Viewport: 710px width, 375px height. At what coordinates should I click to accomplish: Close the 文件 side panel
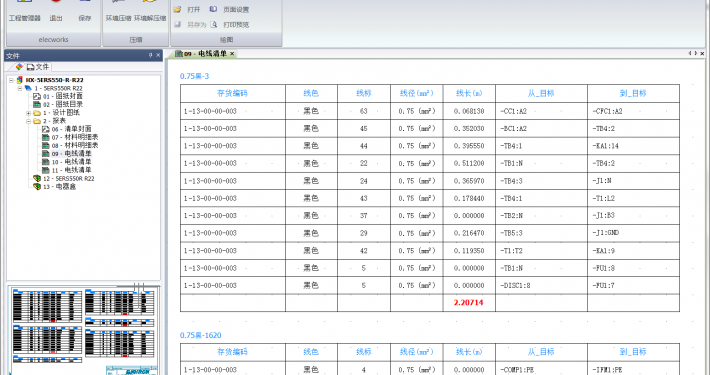click(158, 55)
